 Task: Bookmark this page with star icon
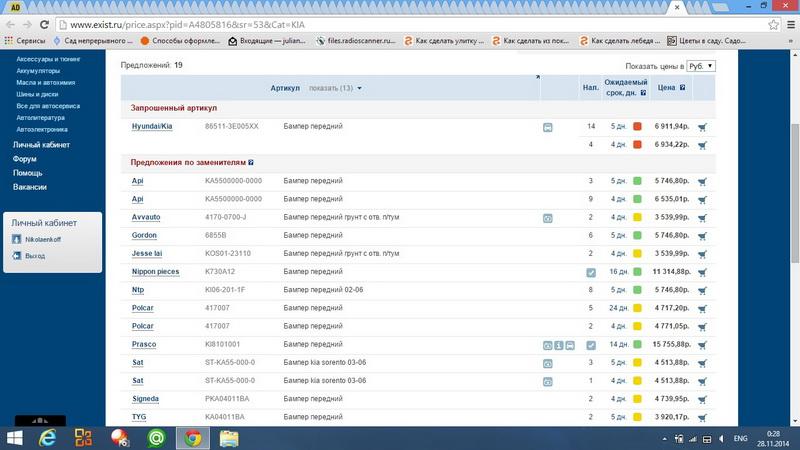[773, 24]
